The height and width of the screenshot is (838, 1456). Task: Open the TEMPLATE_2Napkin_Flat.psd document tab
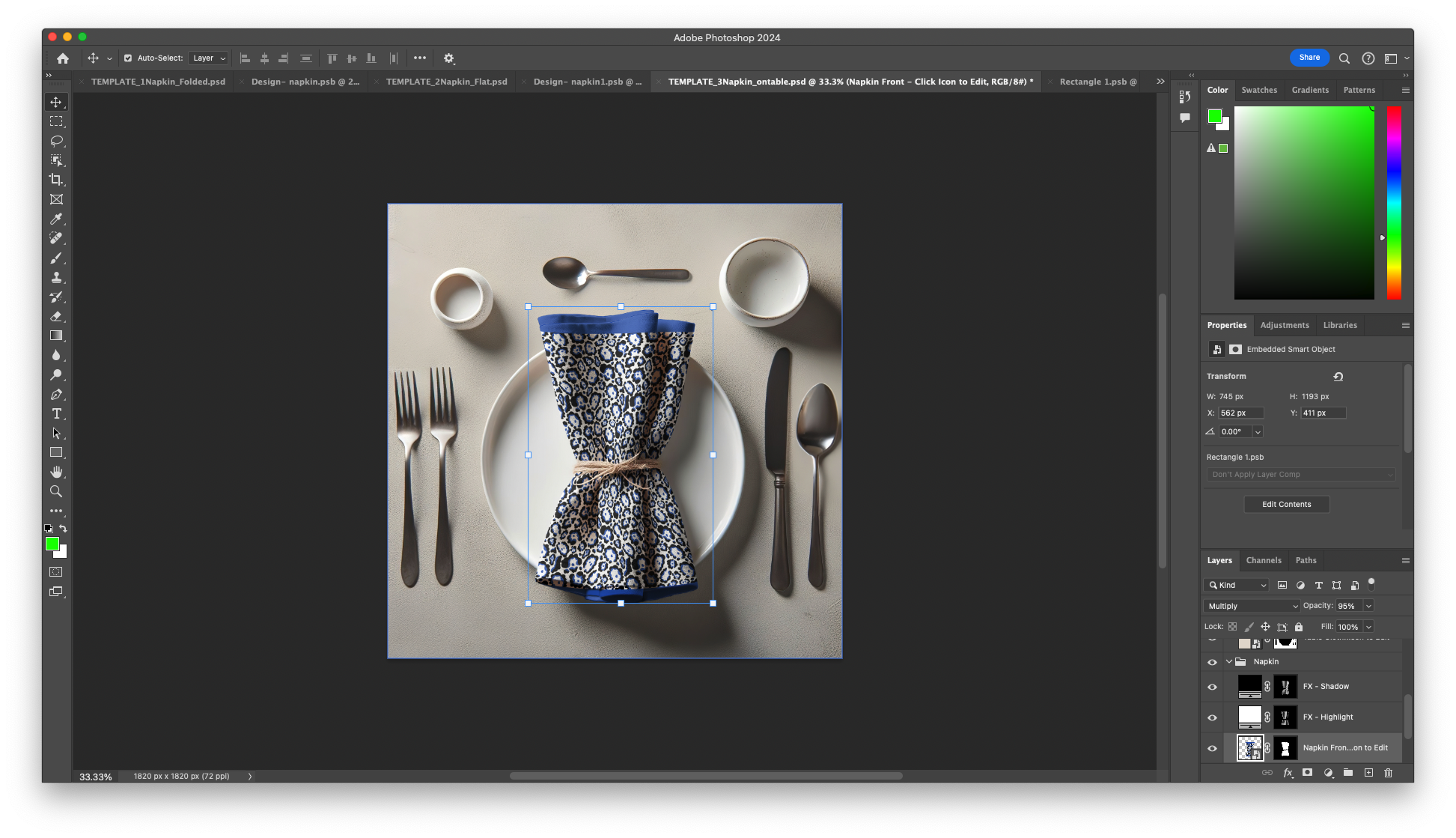(x=446, y=82)
